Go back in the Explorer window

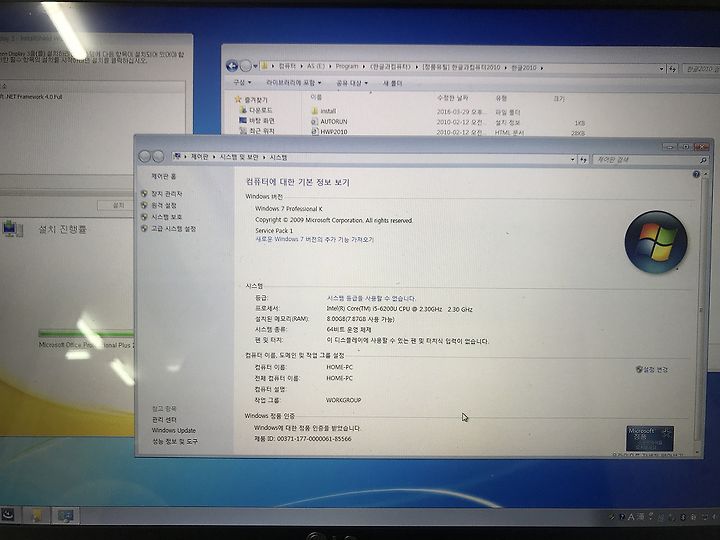click(x=232, y=66)
